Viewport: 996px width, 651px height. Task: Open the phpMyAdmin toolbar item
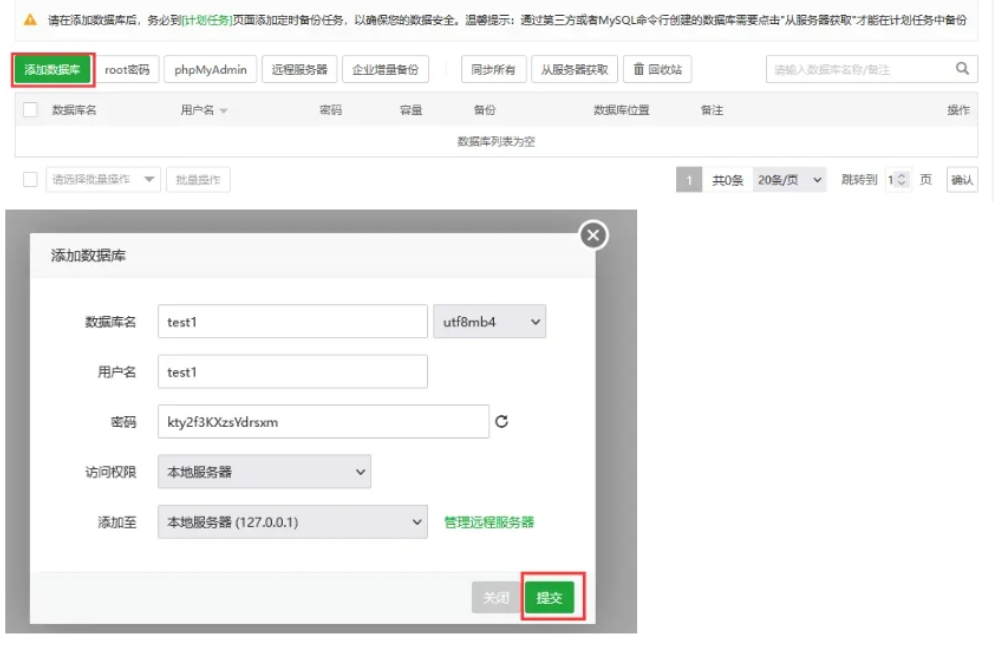210,70
